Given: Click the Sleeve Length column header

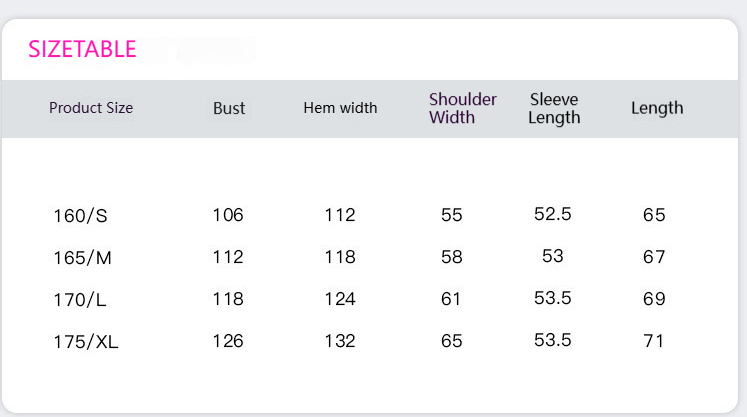Looking at the screenshot, I should [555, 108].
